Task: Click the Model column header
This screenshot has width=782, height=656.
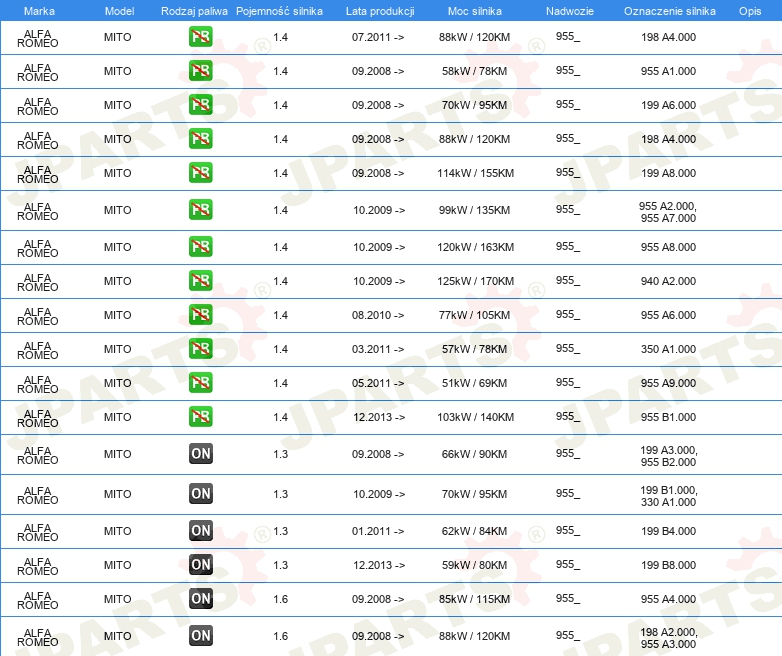Action: (x=119, y=11)
